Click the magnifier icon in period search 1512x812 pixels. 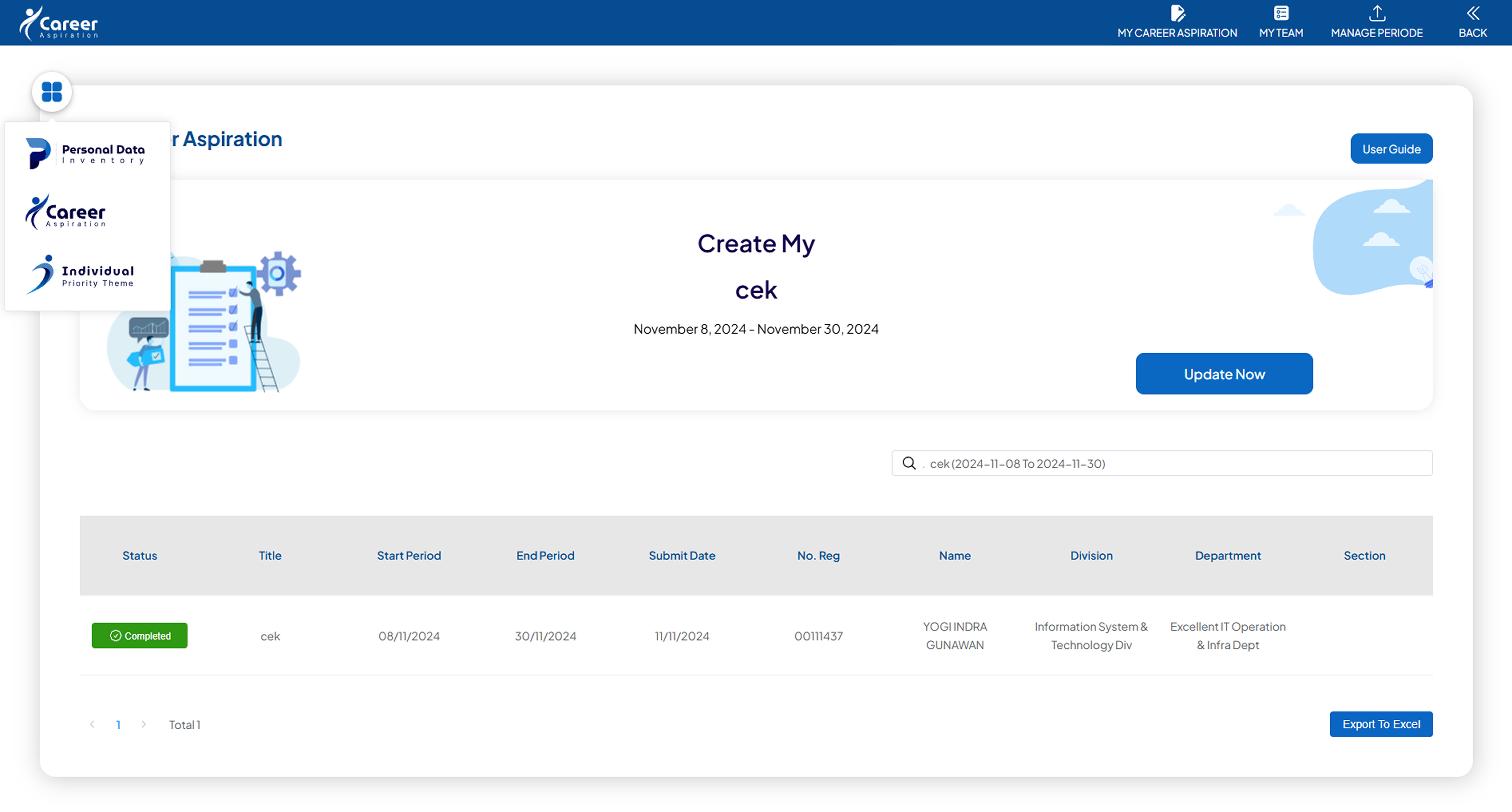(909, 463)
